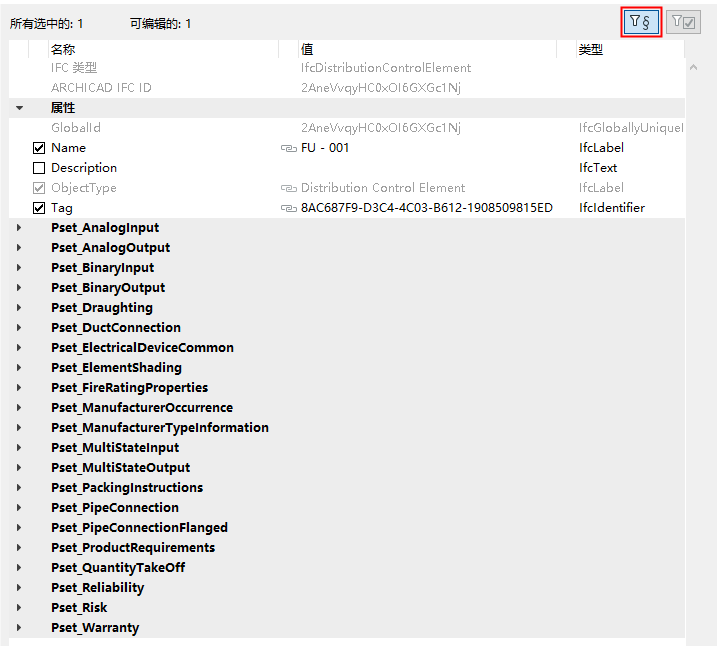
Task: Click the IfcDistributionControlElement value
Action: click(x=386, y=68)
